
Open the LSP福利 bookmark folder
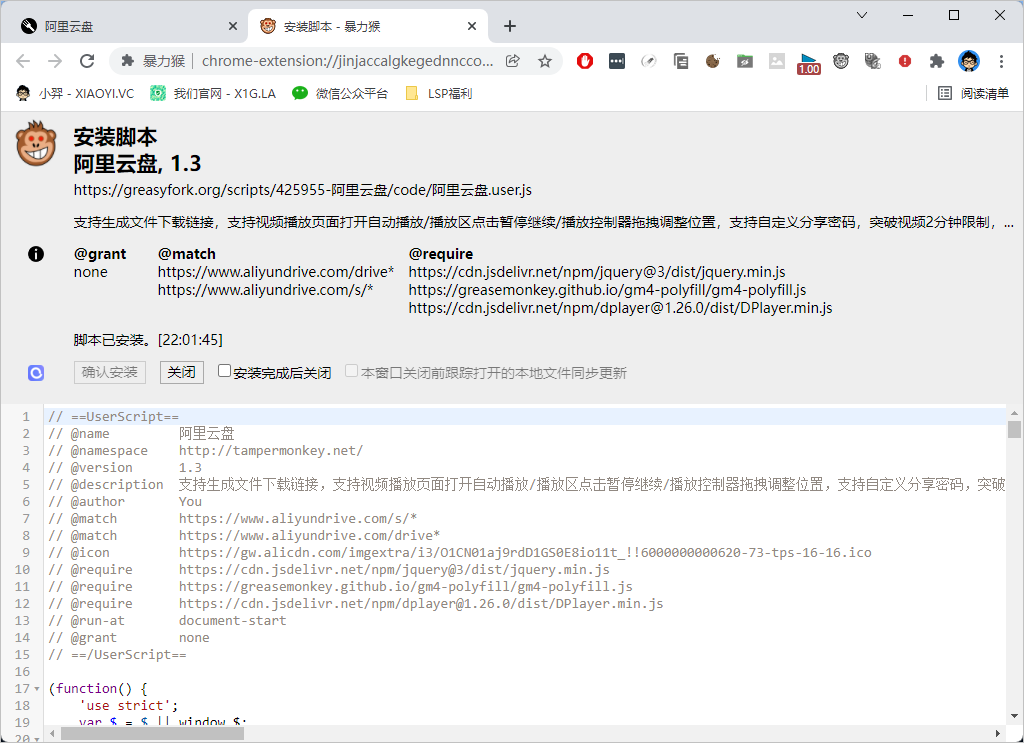439,93
